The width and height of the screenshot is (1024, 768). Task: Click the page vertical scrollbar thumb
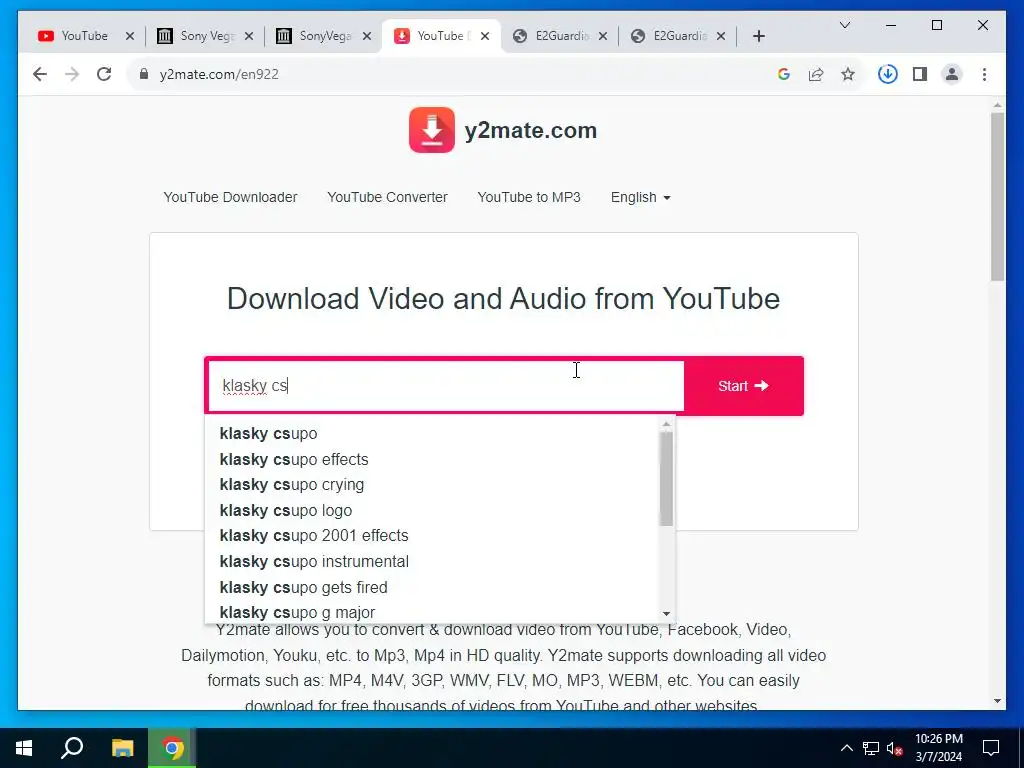tap(997, 197)
